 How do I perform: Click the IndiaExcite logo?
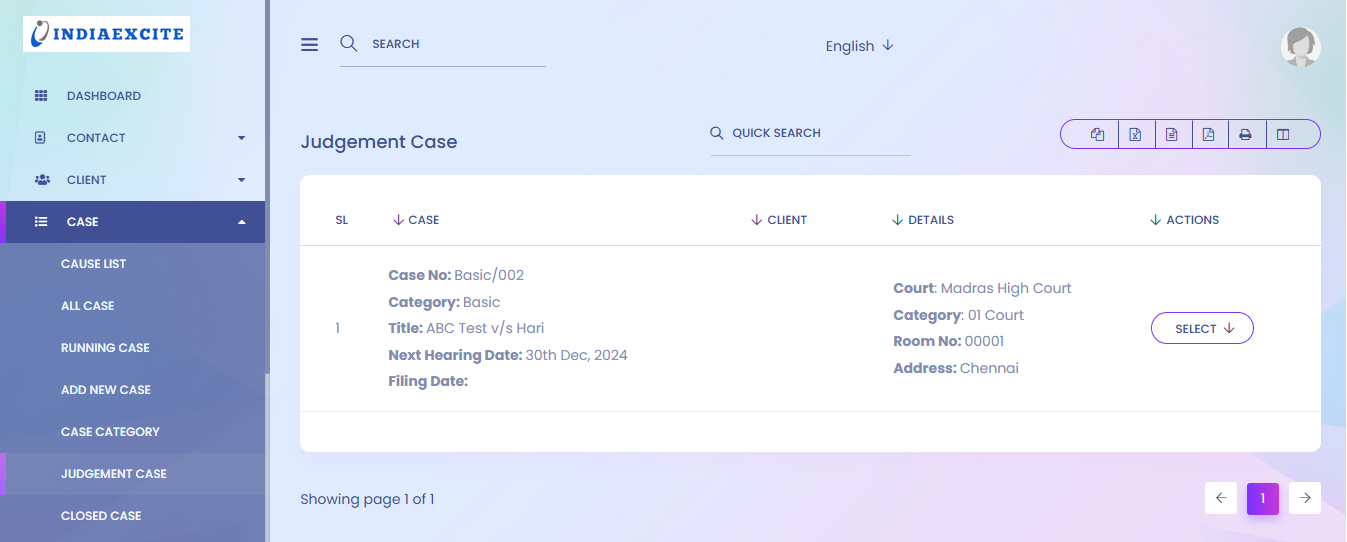coord(107,34)
